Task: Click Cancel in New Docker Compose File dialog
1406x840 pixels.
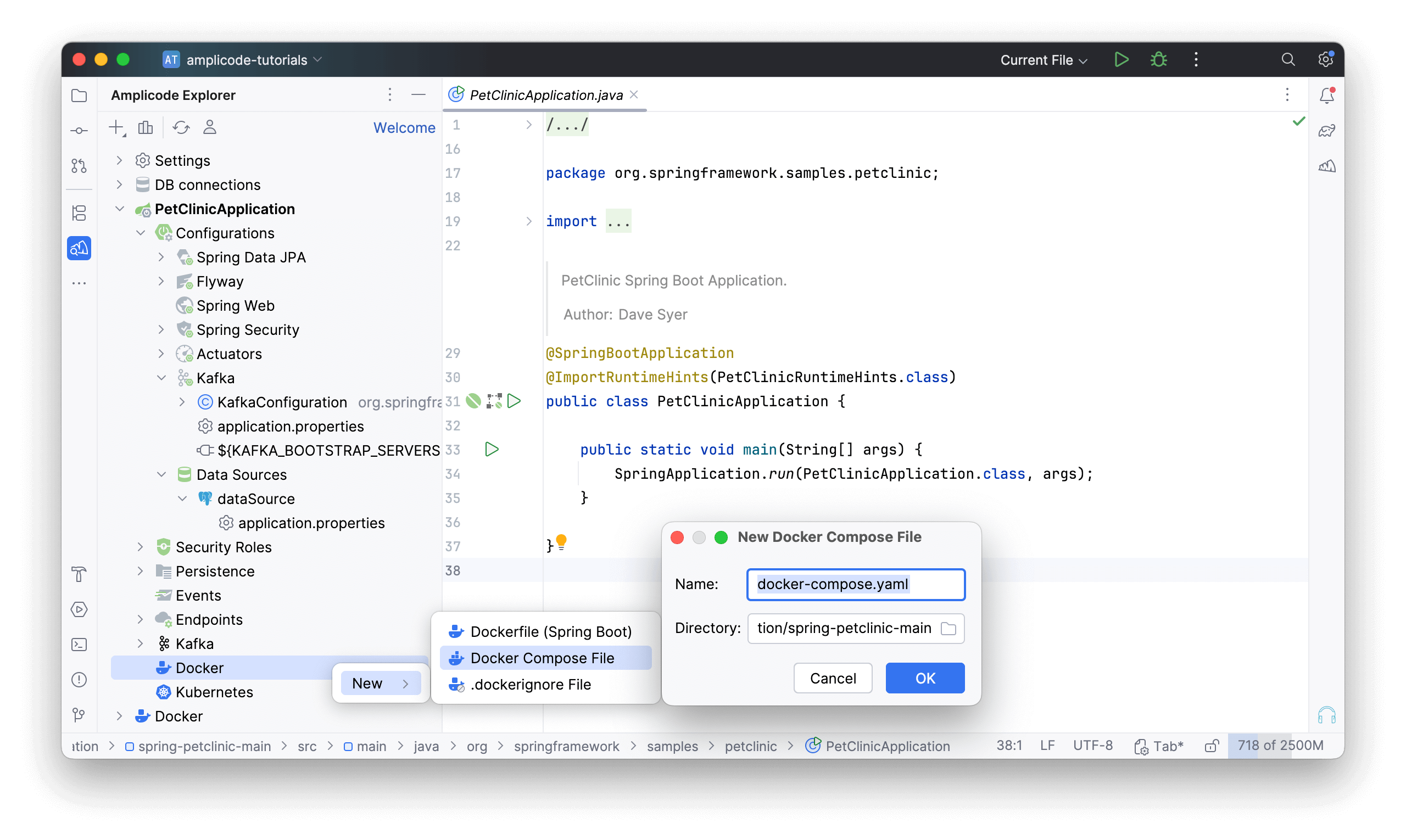Action: 833,678
